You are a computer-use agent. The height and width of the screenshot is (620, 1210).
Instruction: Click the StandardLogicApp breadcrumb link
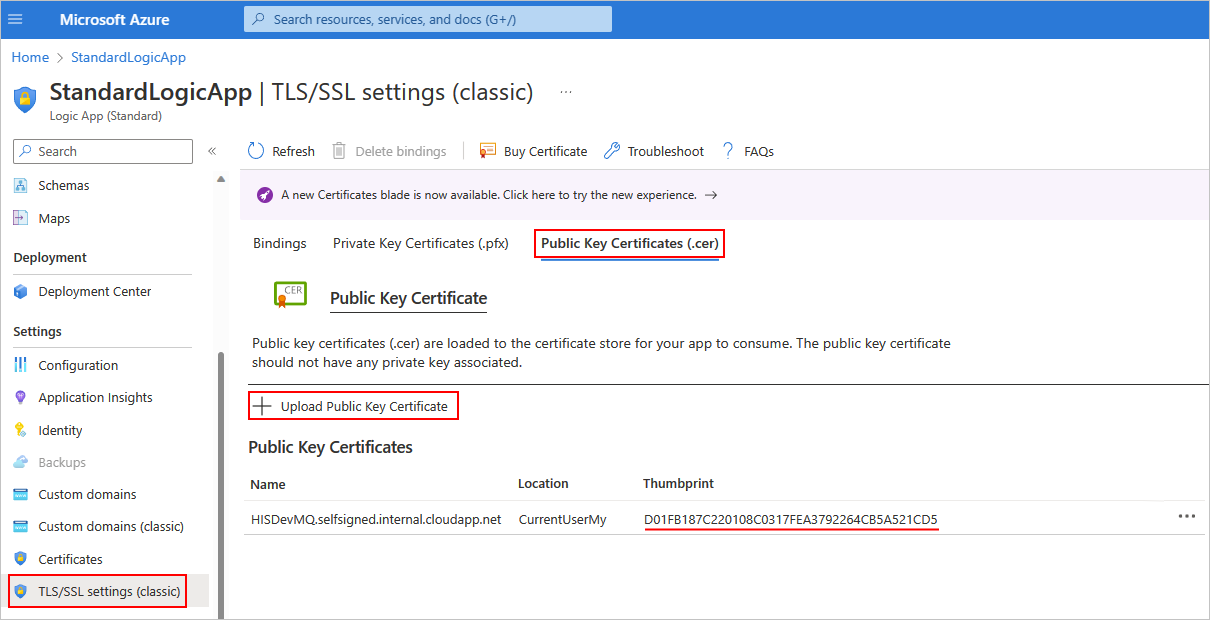tap(128, 57)
